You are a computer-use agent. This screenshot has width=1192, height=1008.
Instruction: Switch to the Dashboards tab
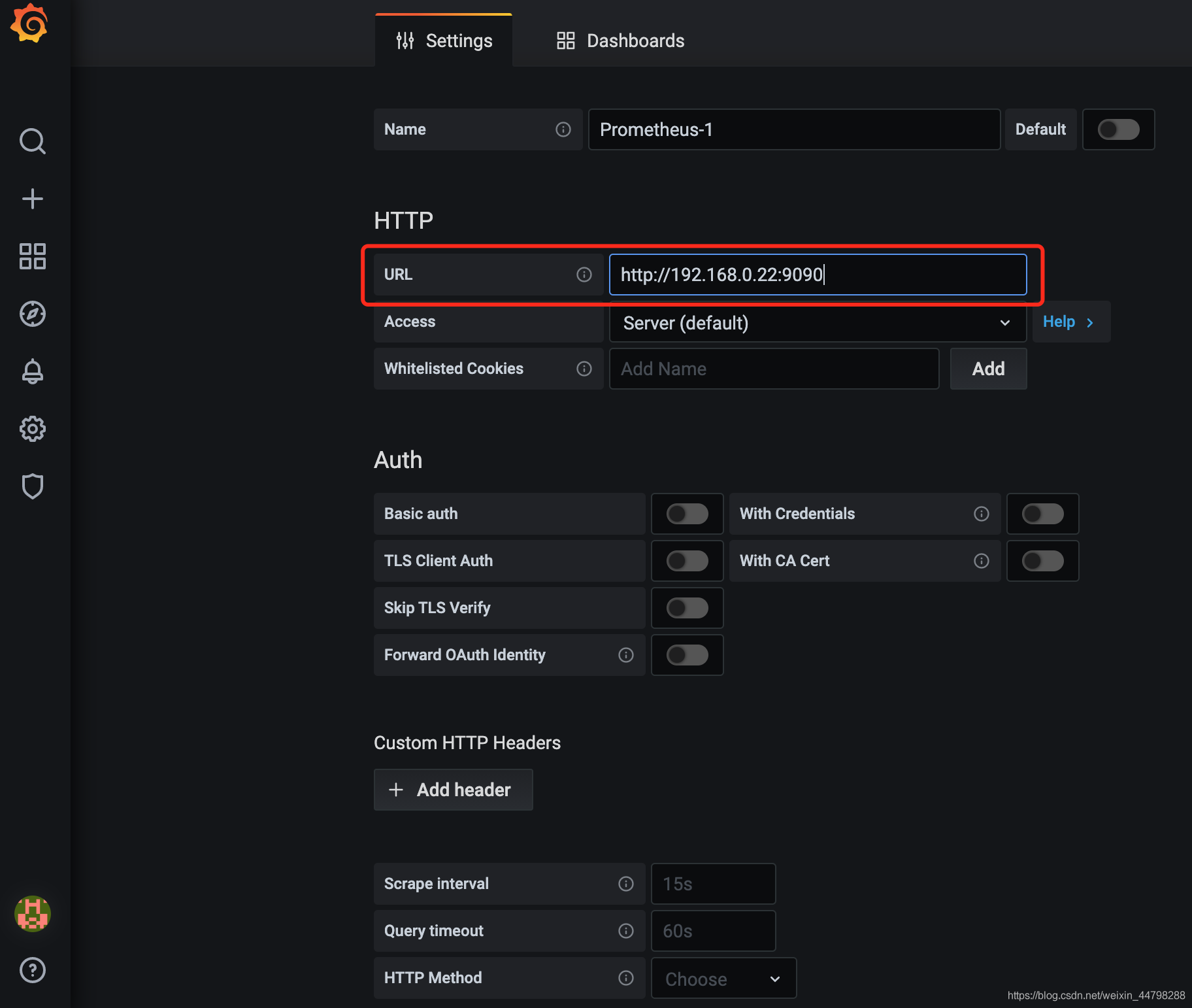[x=620, y=41]
